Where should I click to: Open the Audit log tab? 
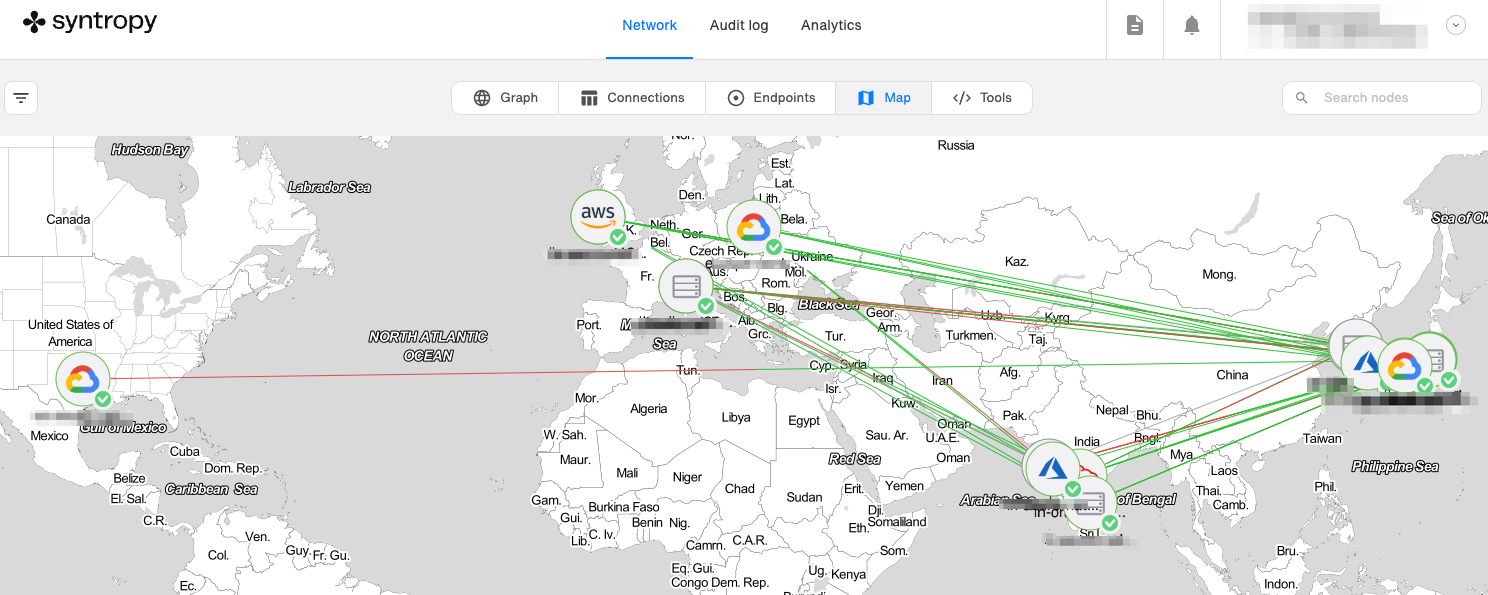click(739, 26)
